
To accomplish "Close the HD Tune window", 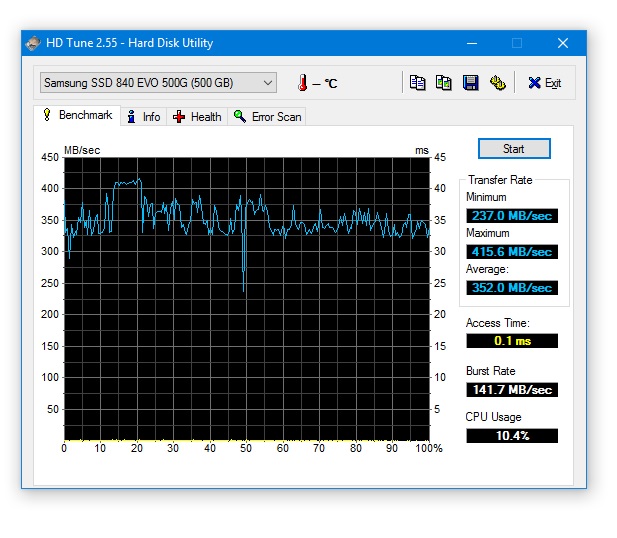I will (563, 43).
